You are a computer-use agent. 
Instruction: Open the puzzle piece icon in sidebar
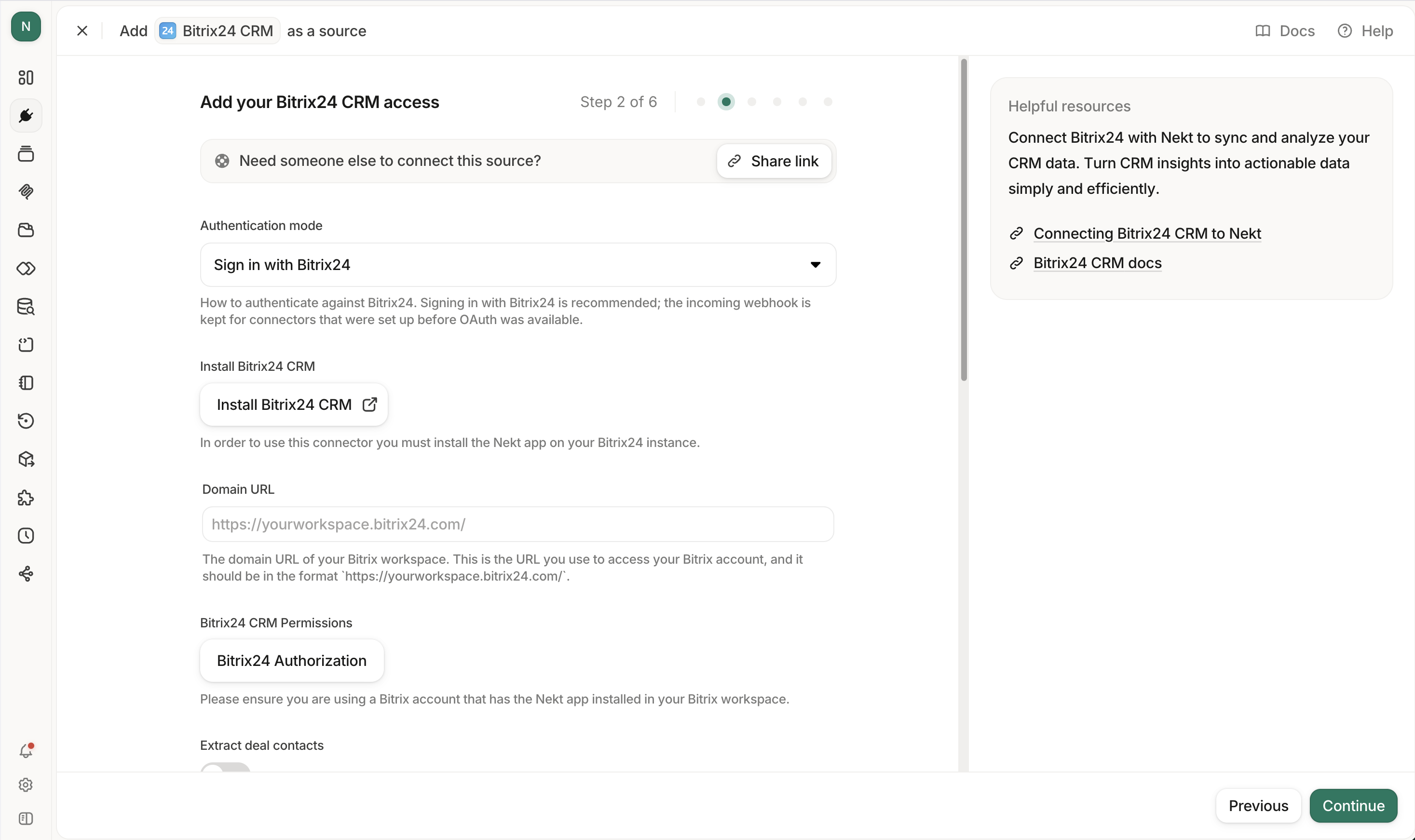coord(26,498)
